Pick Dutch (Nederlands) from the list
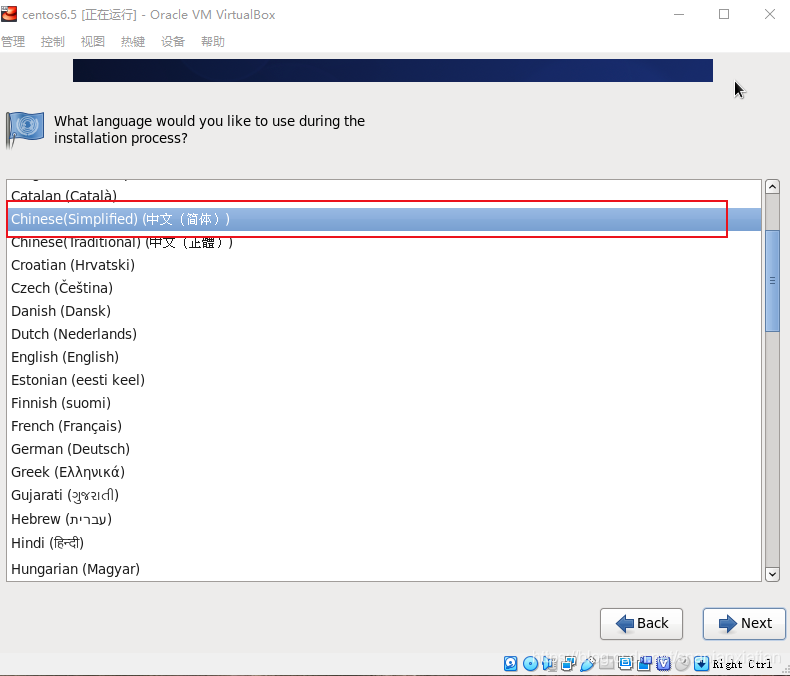790x676 pixels. click(384, 334)
